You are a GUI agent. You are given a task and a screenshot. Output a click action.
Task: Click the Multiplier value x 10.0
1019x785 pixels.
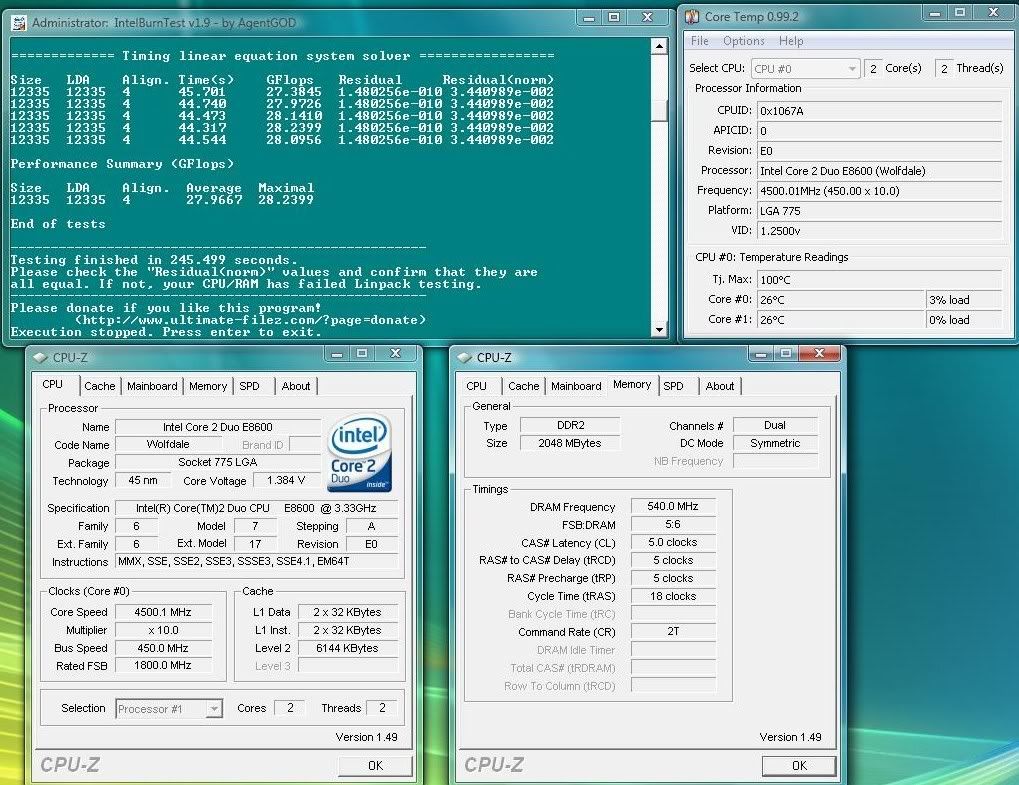click(x=163, y=630)
